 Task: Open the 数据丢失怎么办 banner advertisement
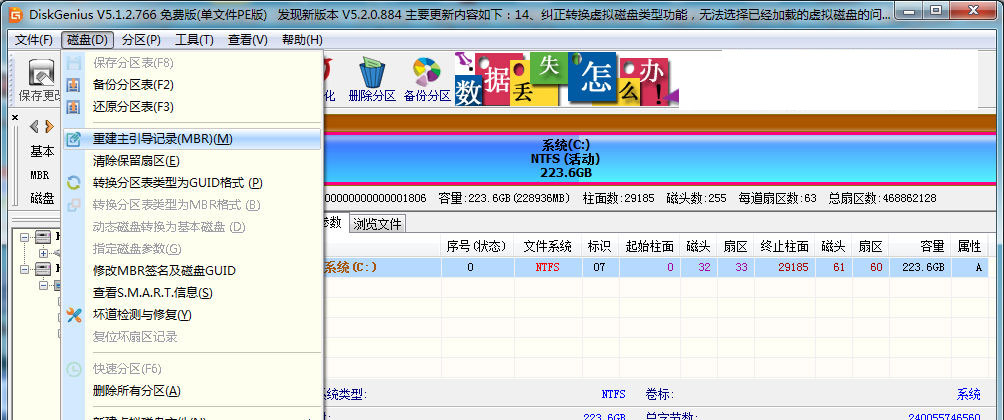coord(566,79)
